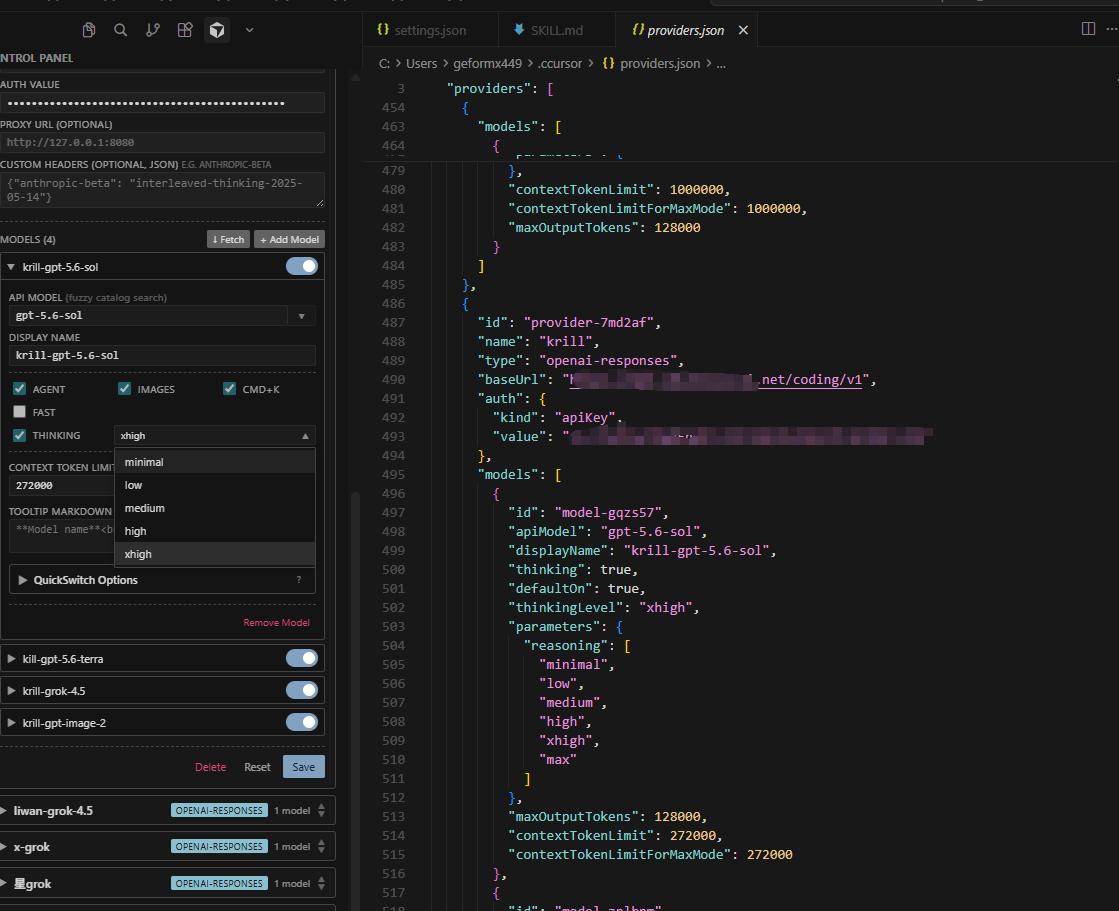Click the Add Model button

coord(289,240)
